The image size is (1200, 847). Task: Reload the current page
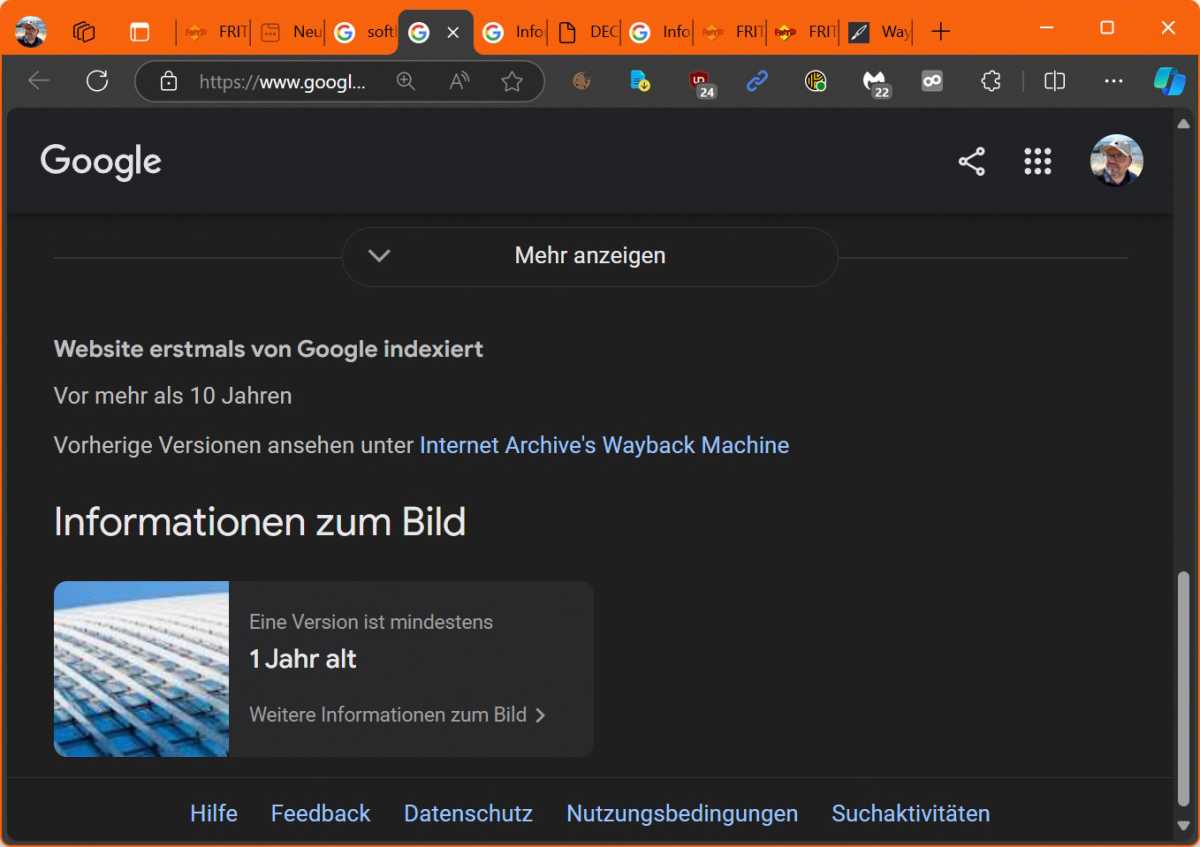tap(97, 81)
